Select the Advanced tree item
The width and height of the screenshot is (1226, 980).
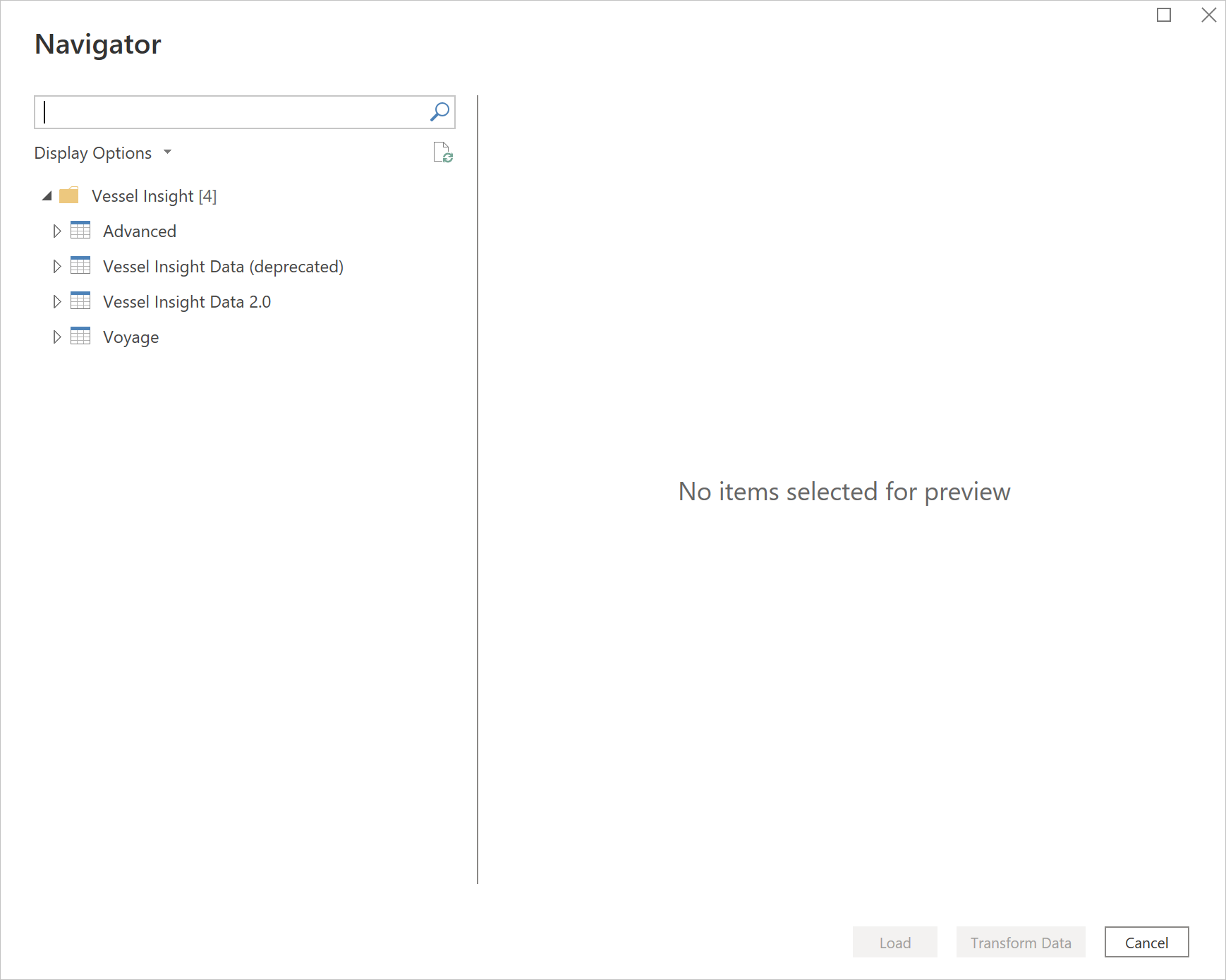[140, 231]
